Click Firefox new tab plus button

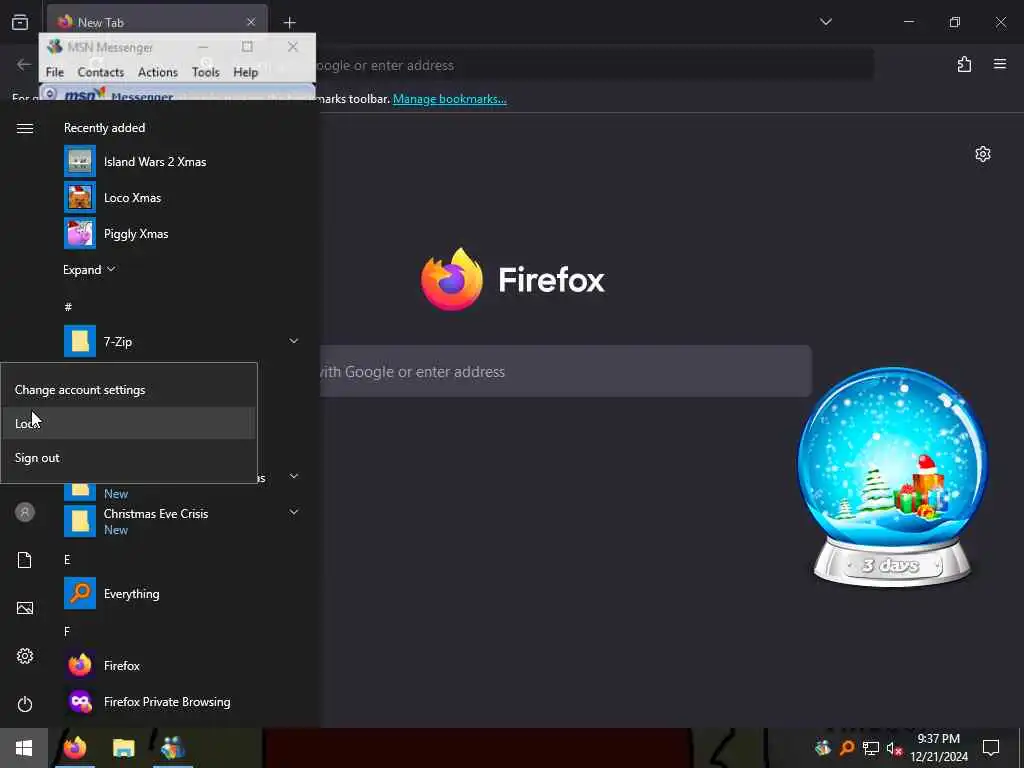click(x=289, y=22)
